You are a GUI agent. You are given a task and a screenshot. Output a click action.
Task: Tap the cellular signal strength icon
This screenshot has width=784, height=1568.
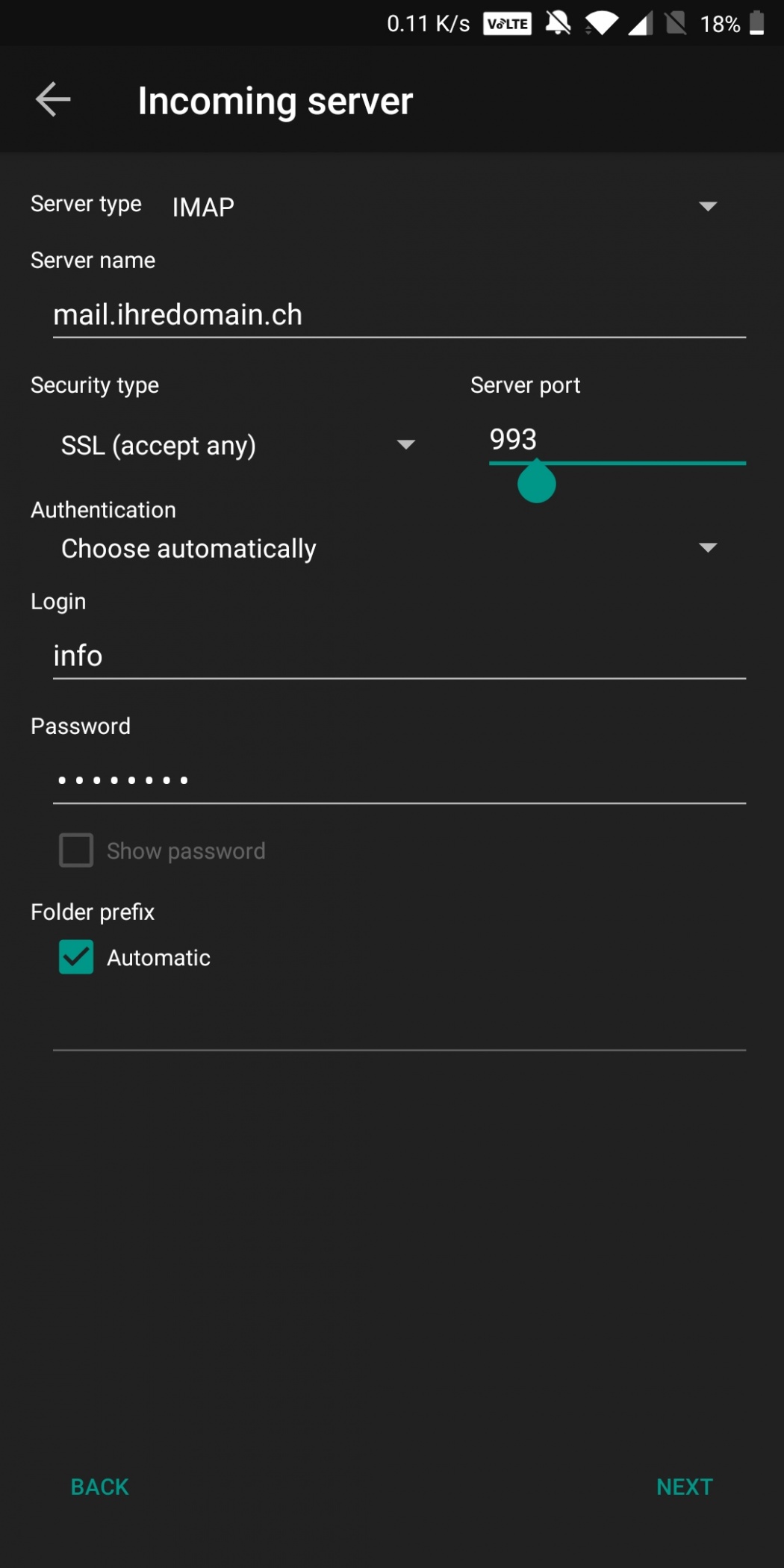640,24
